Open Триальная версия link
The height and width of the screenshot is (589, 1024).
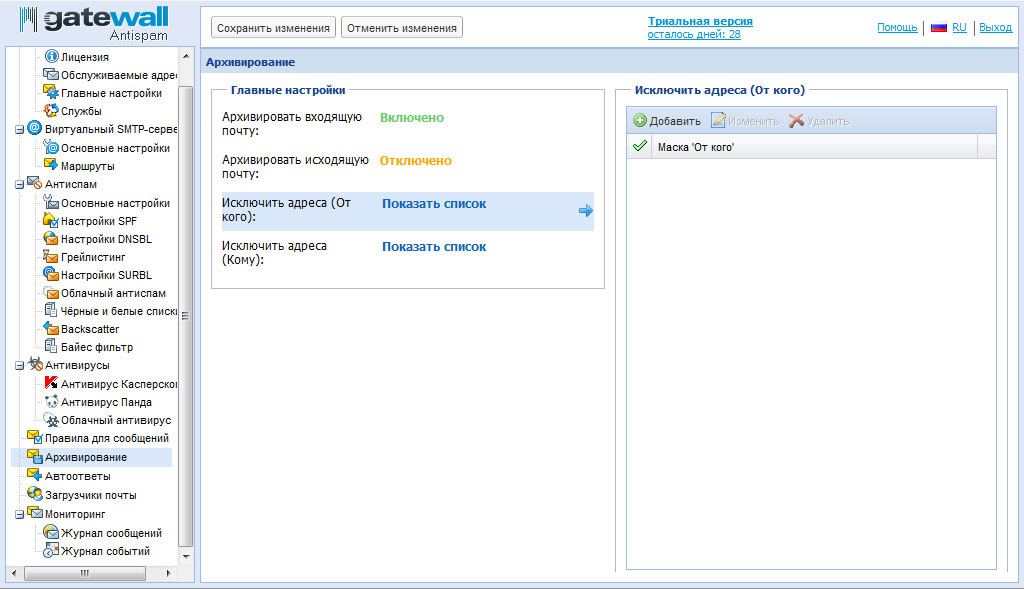point(700,21)
